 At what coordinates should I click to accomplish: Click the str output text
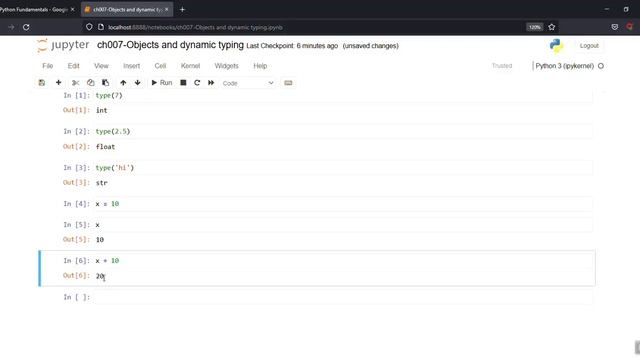point(102,183)
